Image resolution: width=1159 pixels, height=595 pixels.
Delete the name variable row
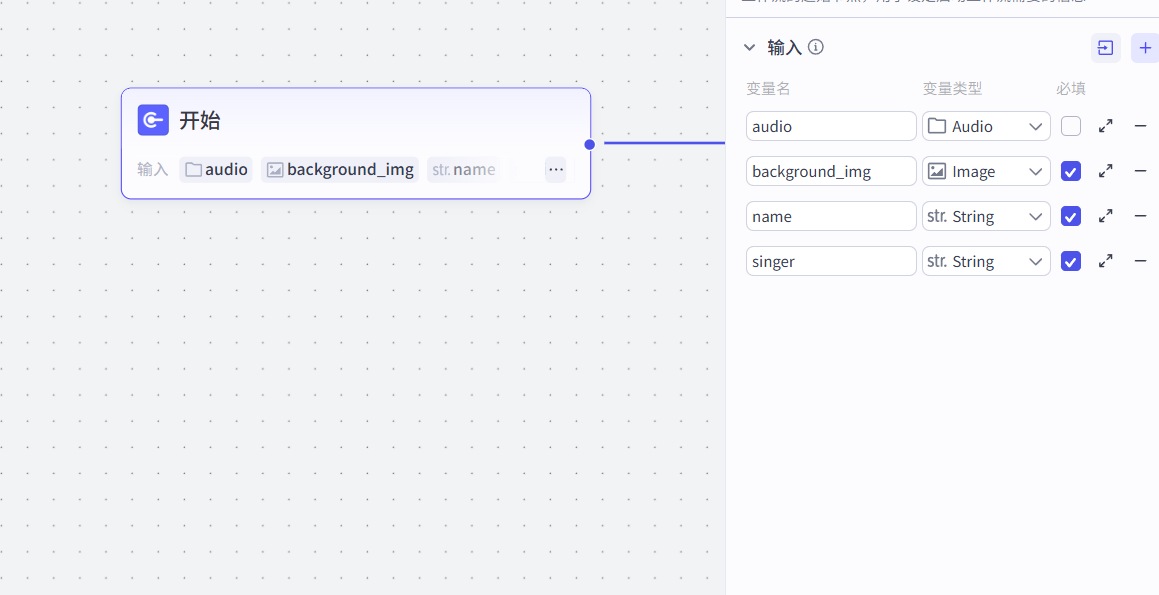[1140, 216]
